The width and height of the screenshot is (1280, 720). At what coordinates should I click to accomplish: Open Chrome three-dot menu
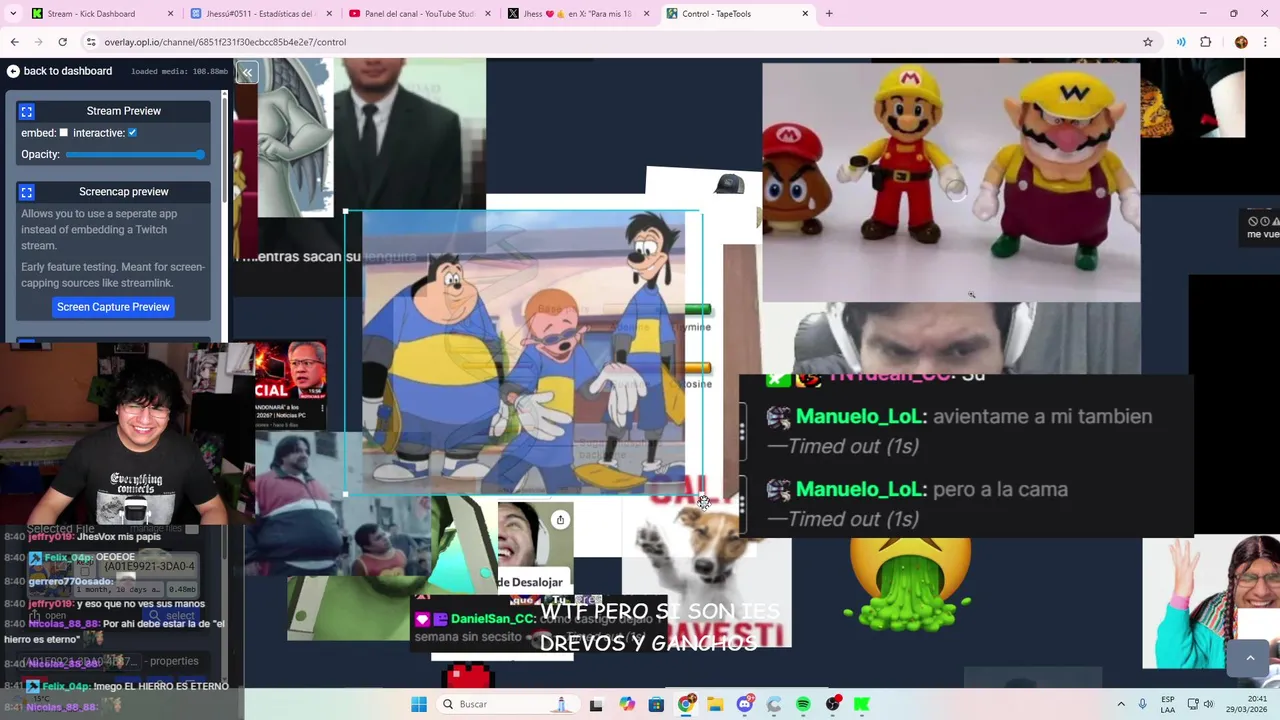(1265, 42)
